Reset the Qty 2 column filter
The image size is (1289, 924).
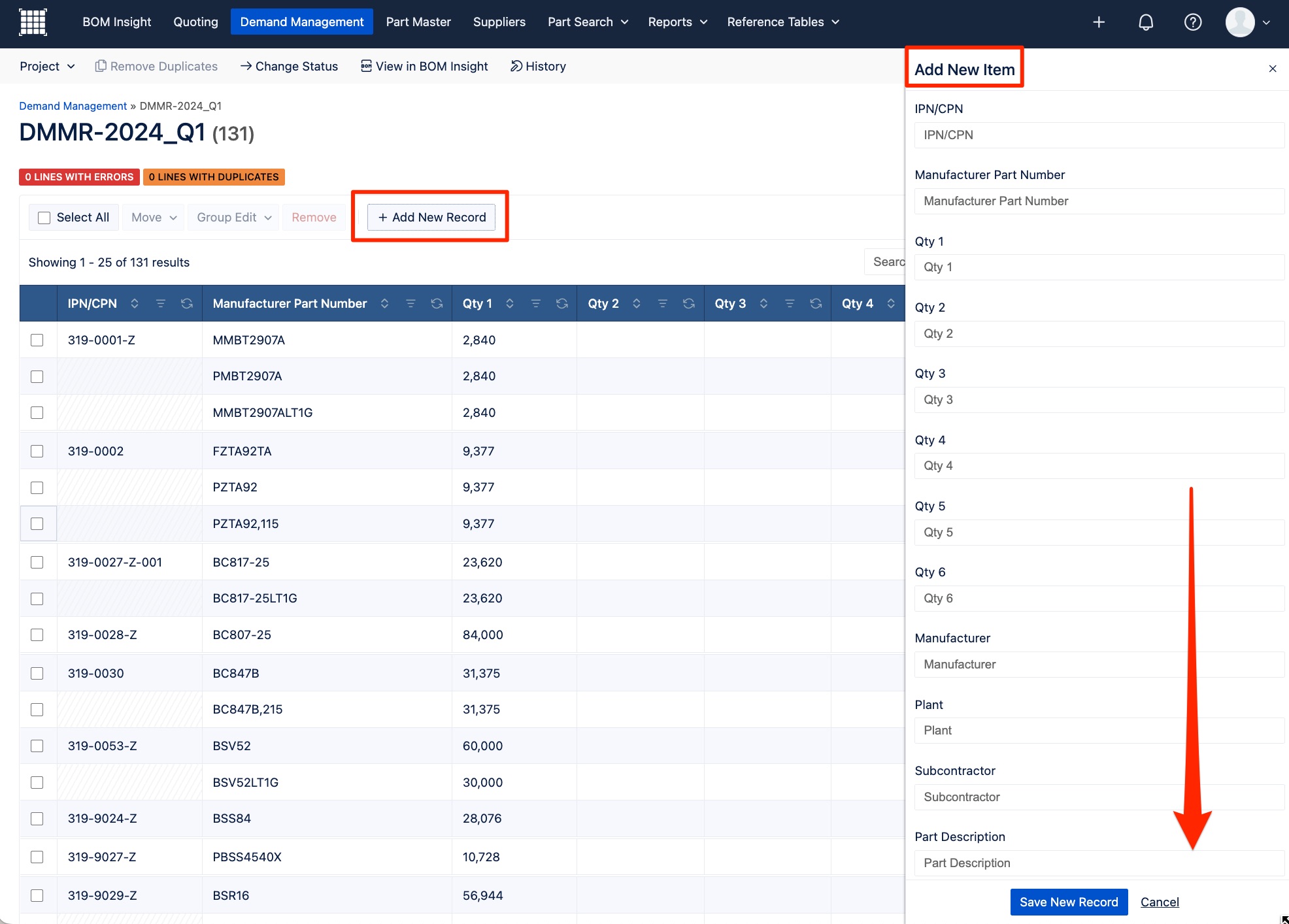coord(689,303)
